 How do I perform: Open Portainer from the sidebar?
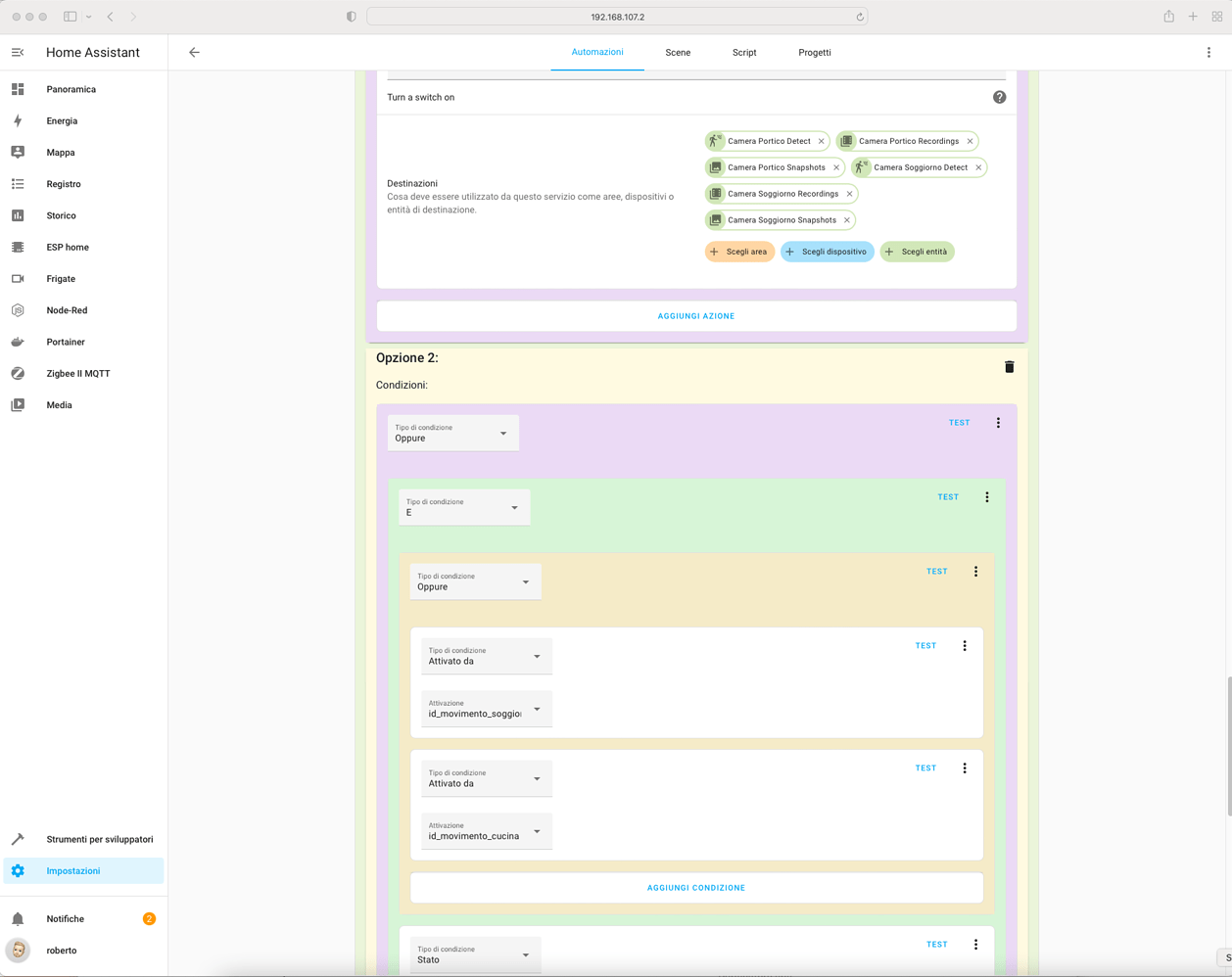(65, 341)
